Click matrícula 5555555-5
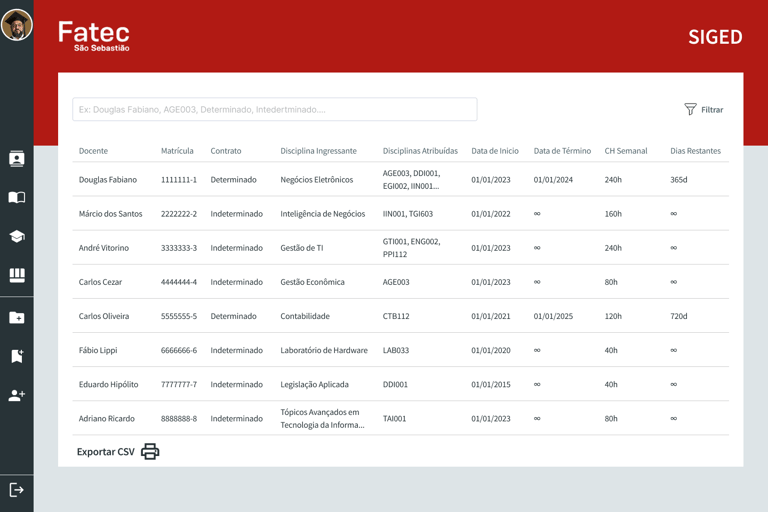Image resolution: width=768 pixels, height=512 pixels. point(179,316)
